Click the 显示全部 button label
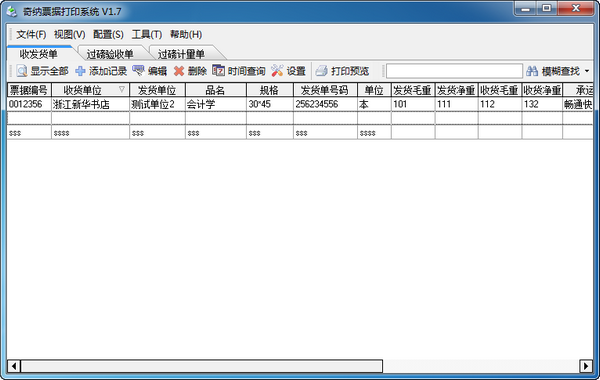600x380 pixels. [x=49, y=71]
